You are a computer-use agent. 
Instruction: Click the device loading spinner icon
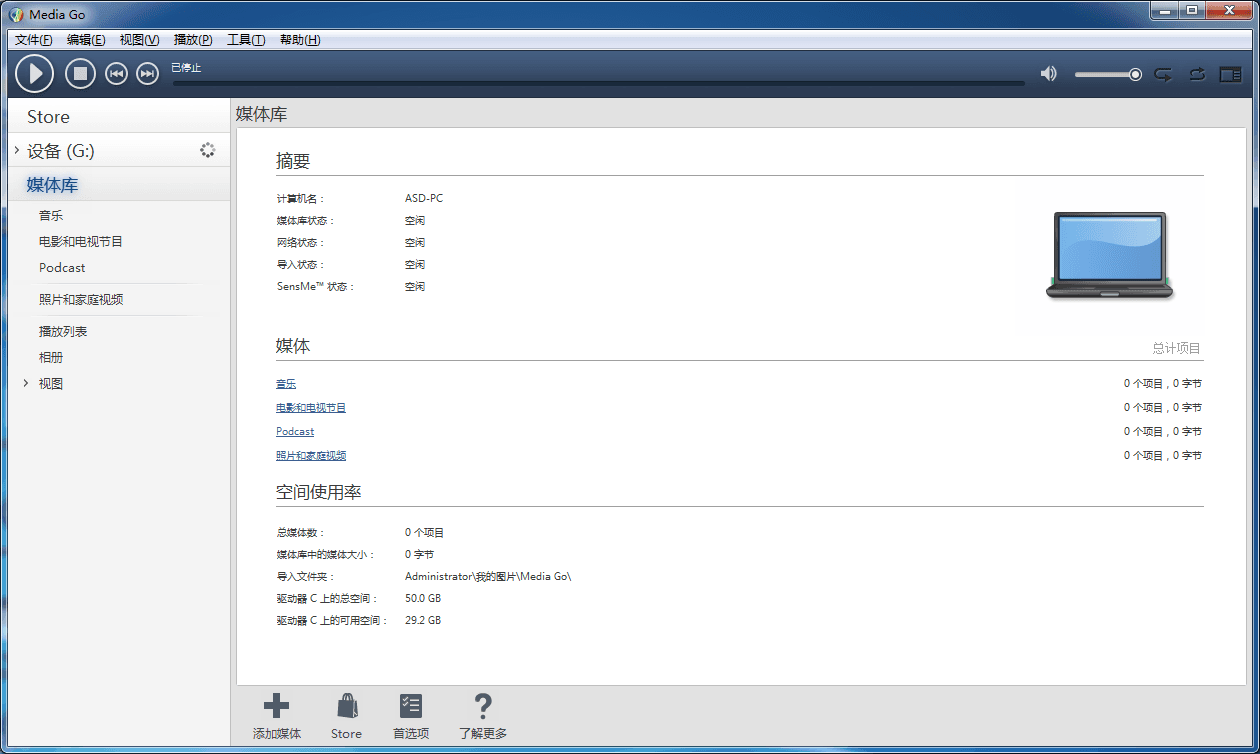point(207,150)
